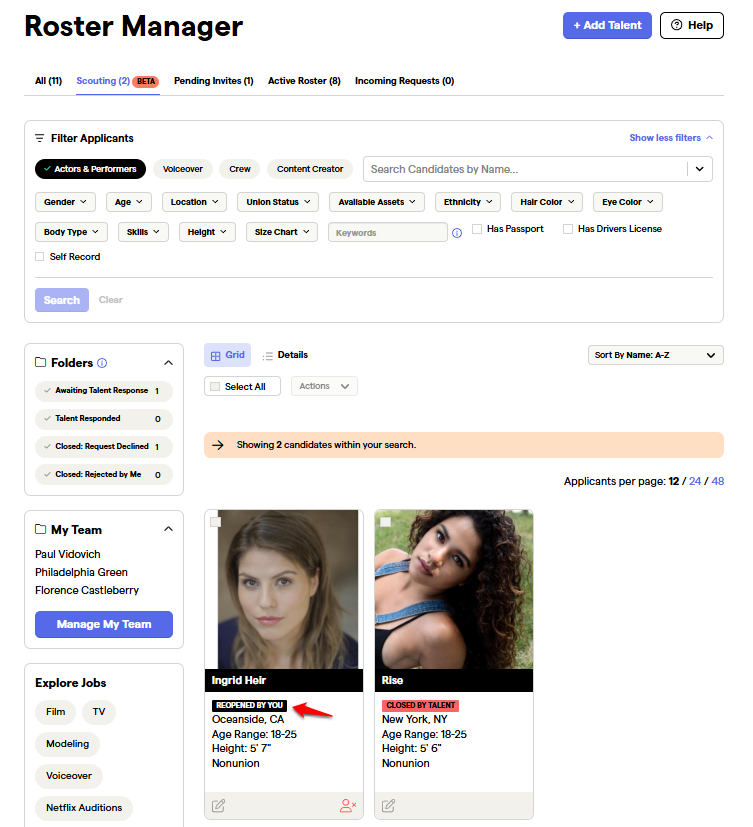Click the edit note icon on Ingrid Heir card

pyautogui.click(x=218, y=805)
